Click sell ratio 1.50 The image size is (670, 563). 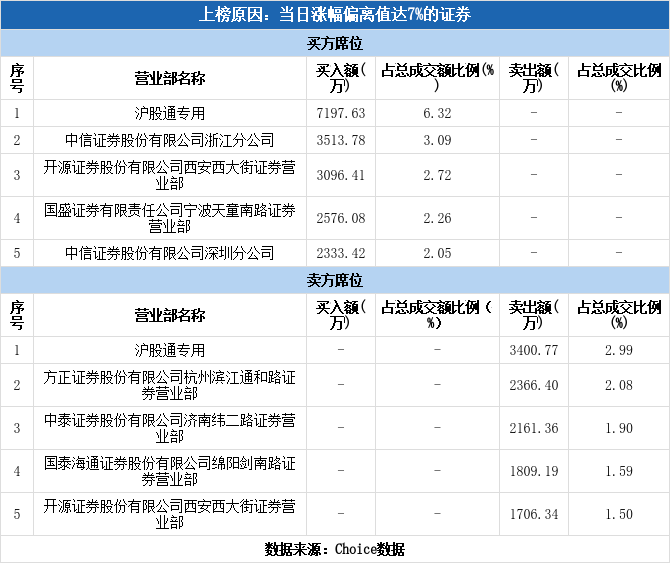pyautogui.click(x=619, y=514)
